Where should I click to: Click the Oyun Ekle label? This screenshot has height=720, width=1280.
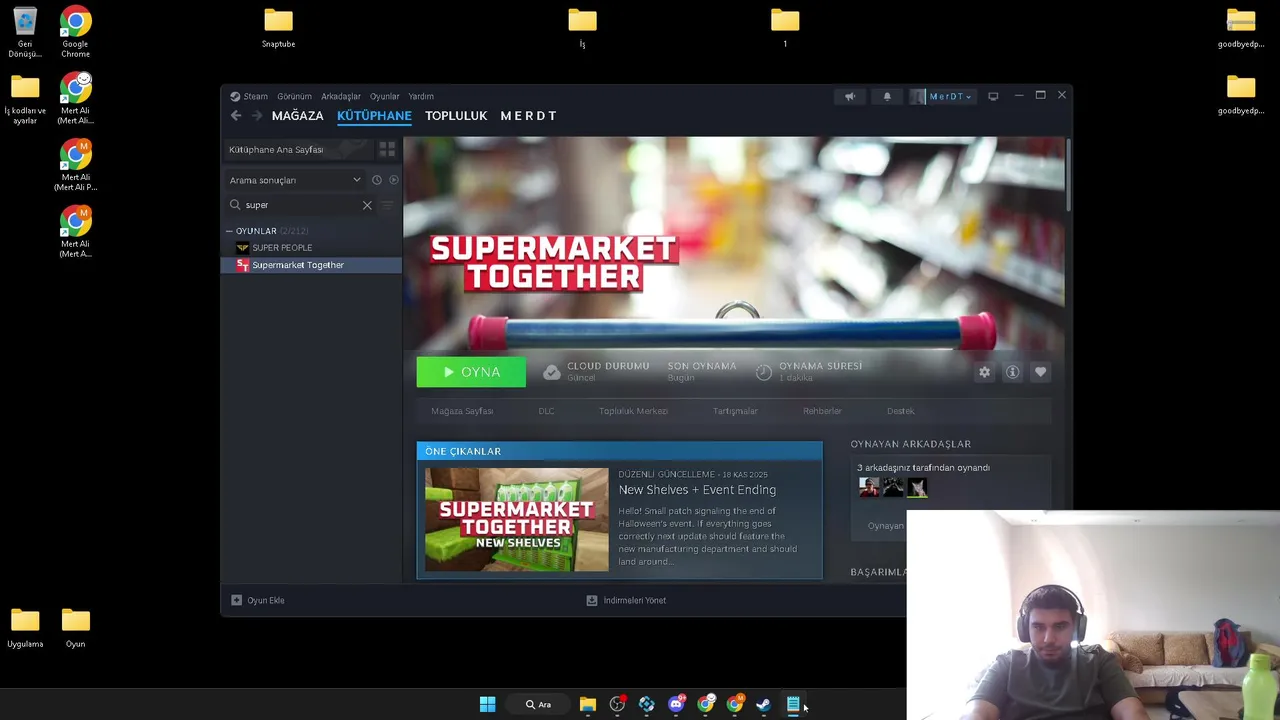266,600
